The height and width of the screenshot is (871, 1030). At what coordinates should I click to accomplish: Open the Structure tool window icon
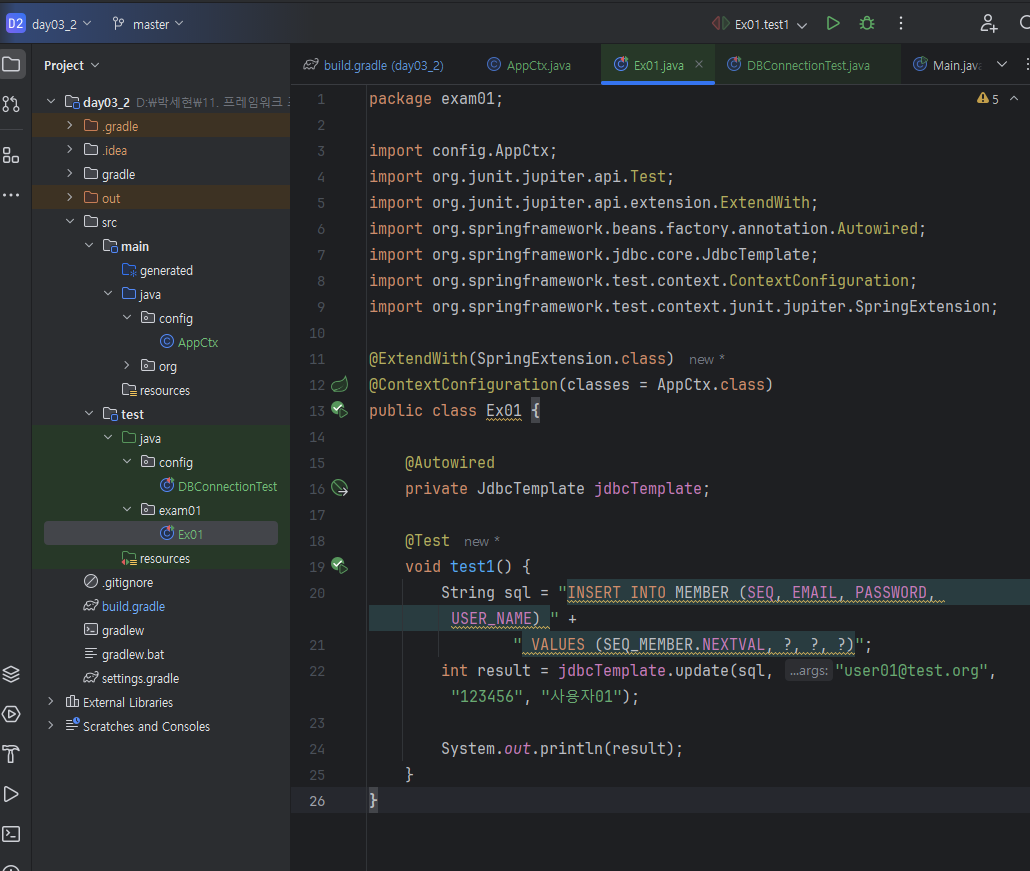click(x=11, y=155)
